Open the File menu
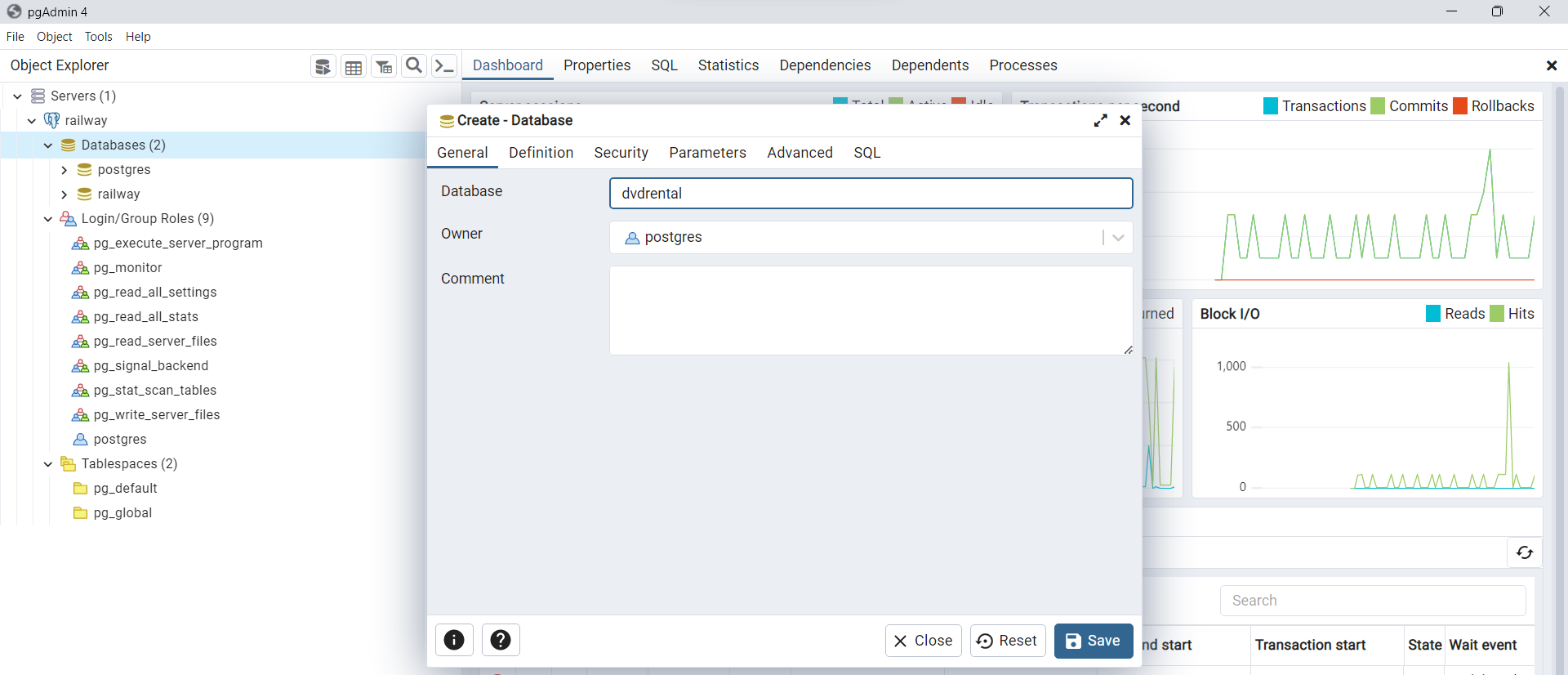 point(15,37)
